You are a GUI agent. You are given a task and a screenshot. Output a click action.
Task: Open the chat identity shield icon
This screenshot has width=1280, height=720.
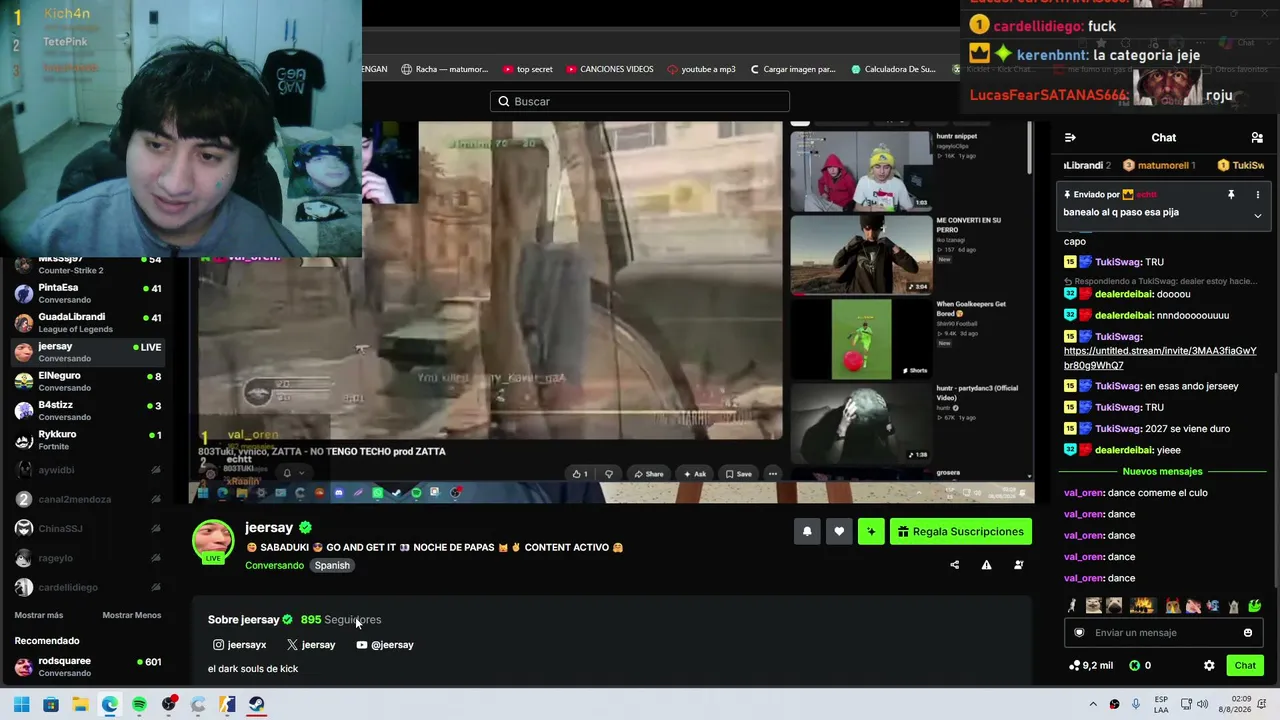[1079, 633]
